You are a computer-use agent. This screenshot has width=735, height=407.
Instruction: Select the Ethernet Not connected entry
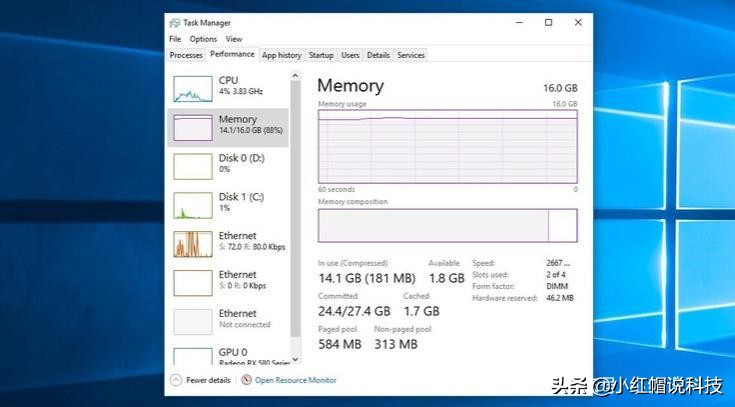[238, 319]
